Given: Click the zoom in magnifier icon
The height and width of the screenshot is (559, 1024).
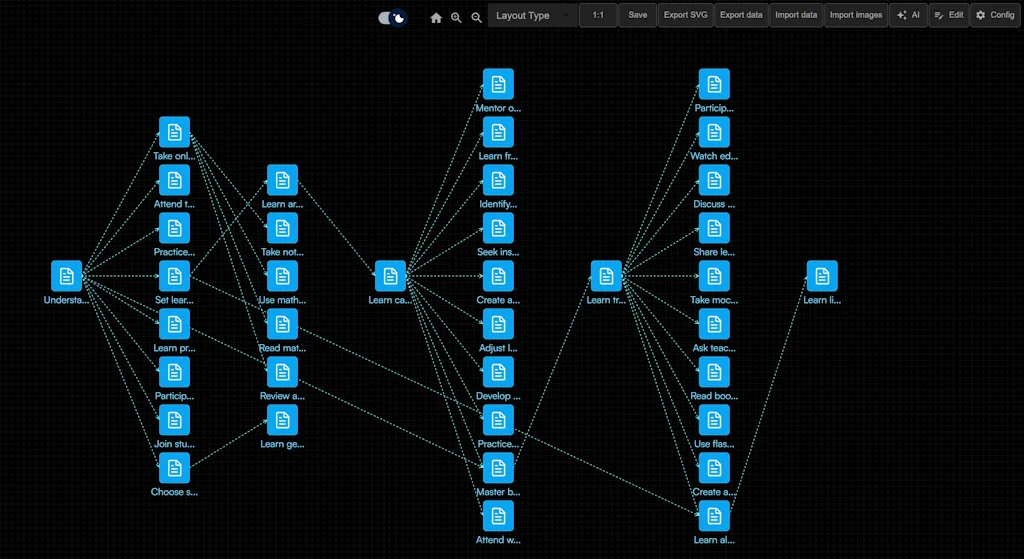Looking at the screenshot, I should 456,18.
